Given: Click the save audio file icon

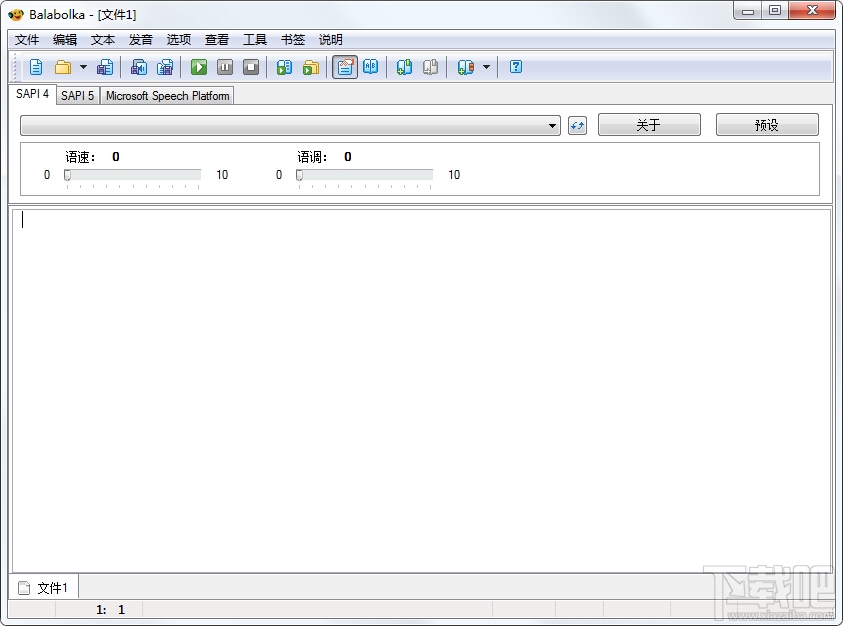Looking at the screenshot, I should click(139, 67).
